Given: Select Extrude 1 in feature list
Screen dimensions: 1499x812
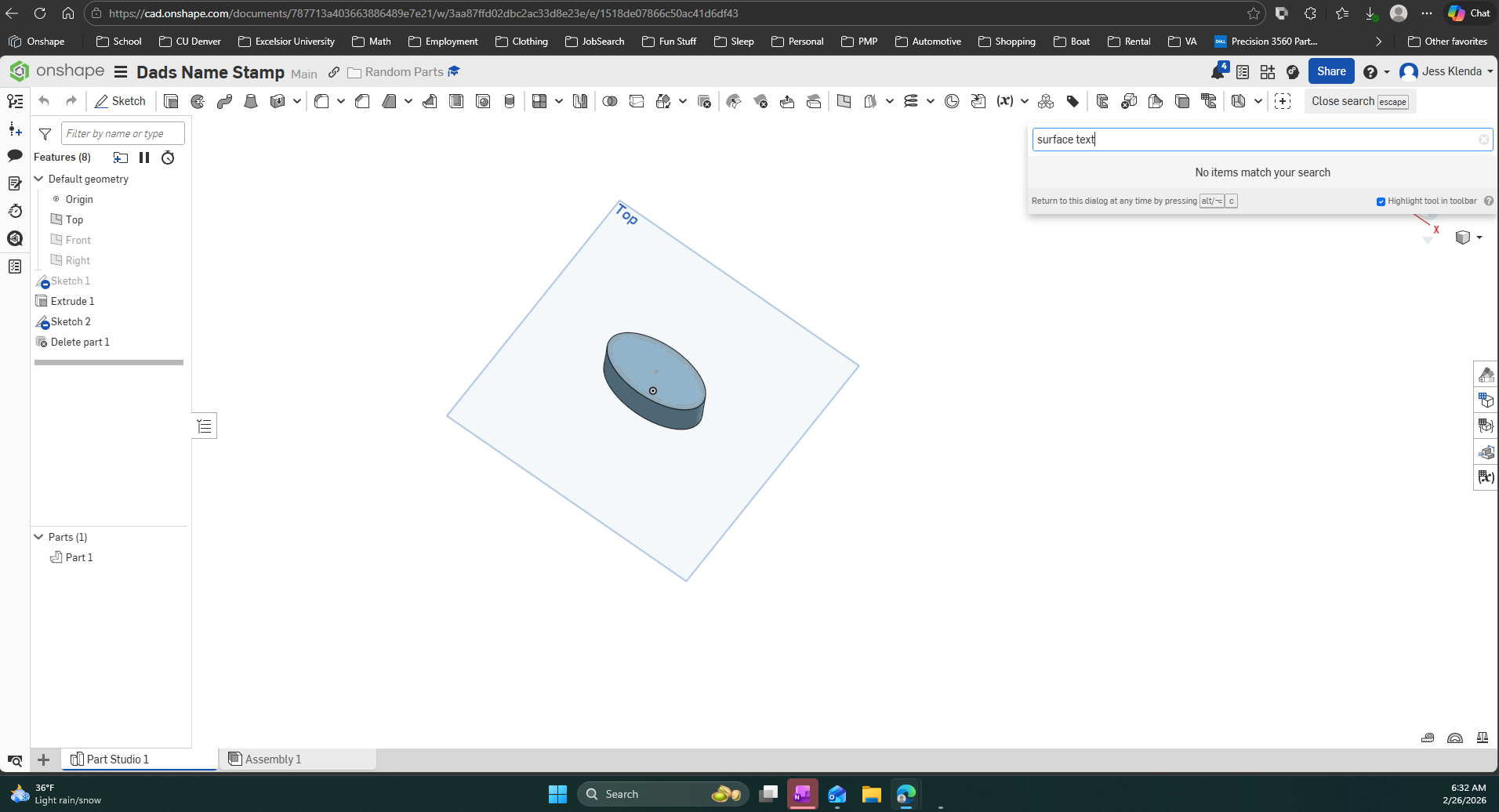Looking at the screenshot, I should point(72,301).
